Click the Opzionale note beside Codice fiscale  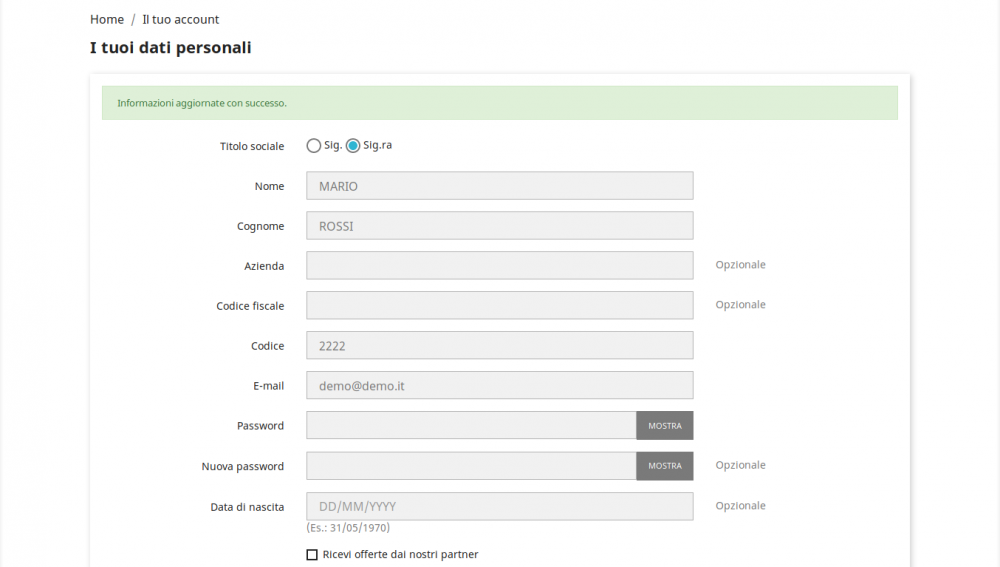pos(740,305)
